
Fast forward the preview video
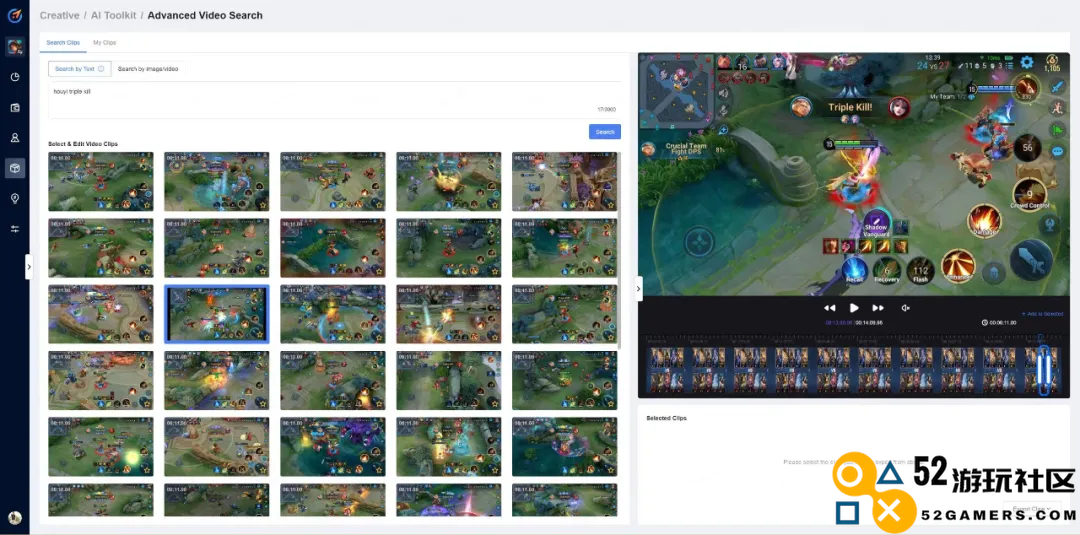tap(878, 308)
